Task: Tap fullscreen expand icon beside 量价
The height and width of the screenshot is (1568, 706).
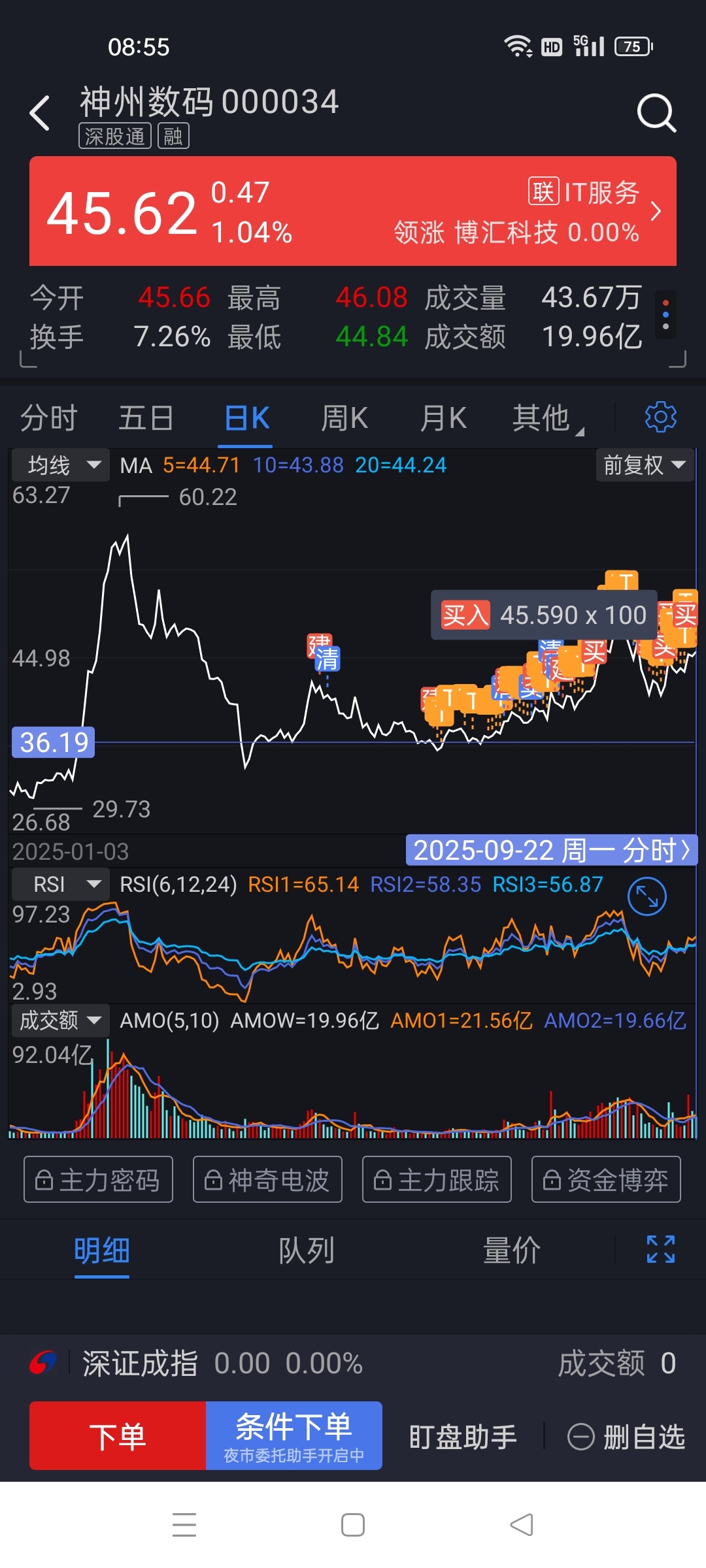Action: 660,1249
